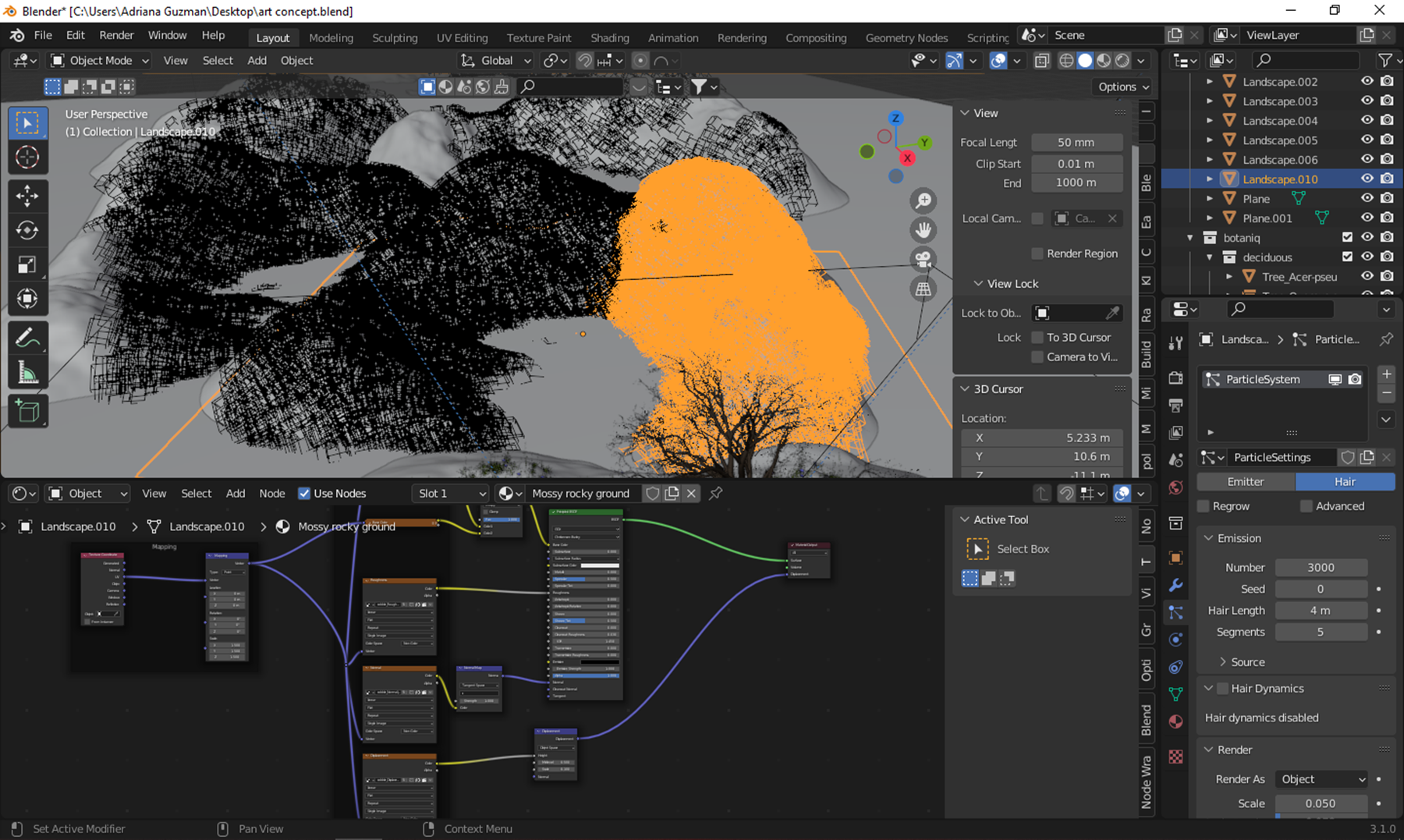Select the Cursor tool in viewport toolbar
Screen dimensions: 1404x840
click(27, 158)
